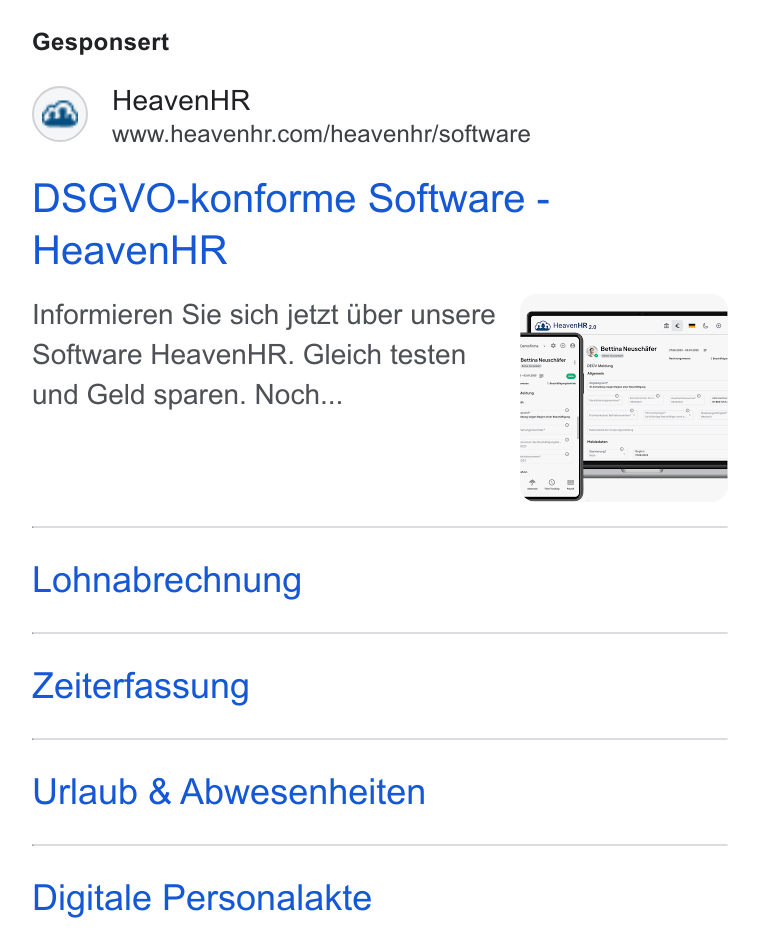
Task: Click the HeavenHR advertiser name
Action: tap(181, 101)
